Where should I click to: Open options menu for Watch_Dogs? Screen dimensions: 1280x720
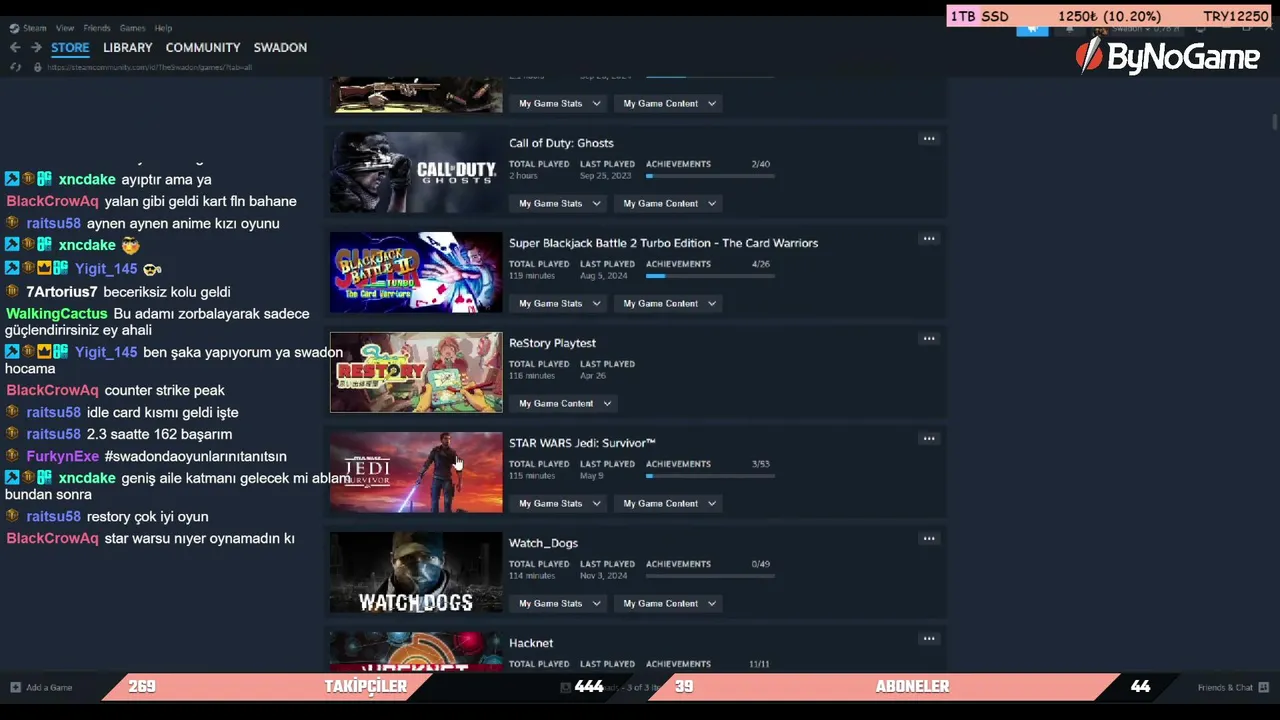click(929, 539)
